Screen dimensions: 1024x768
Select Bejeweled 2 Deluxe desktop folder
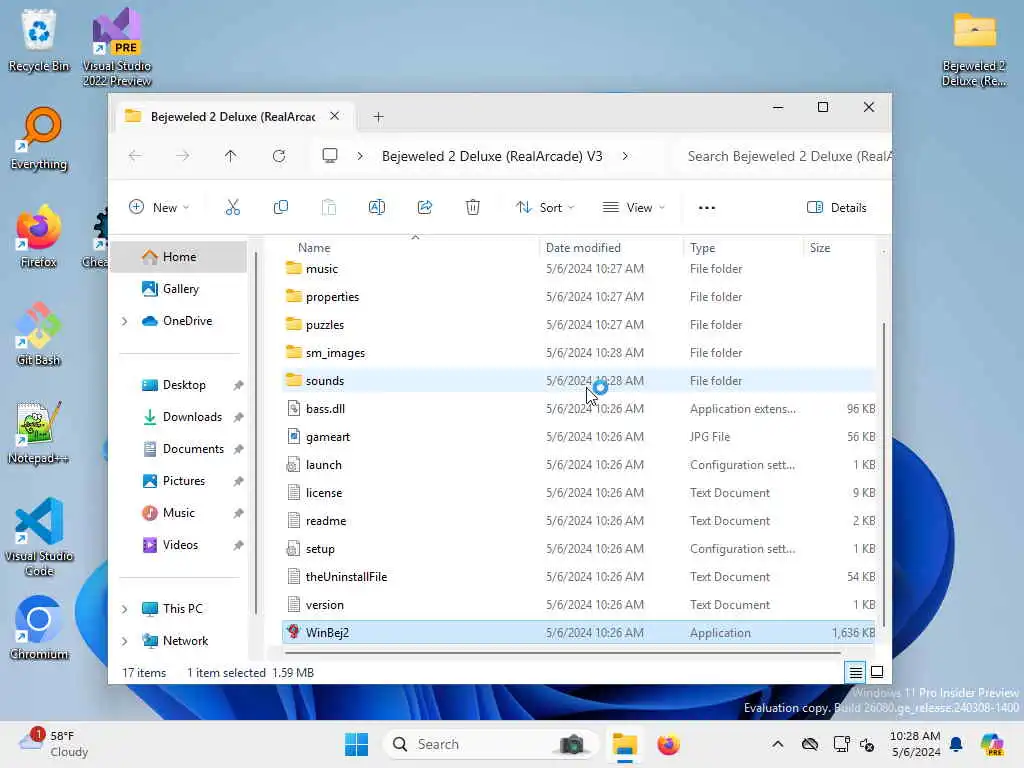pos(974,49)
